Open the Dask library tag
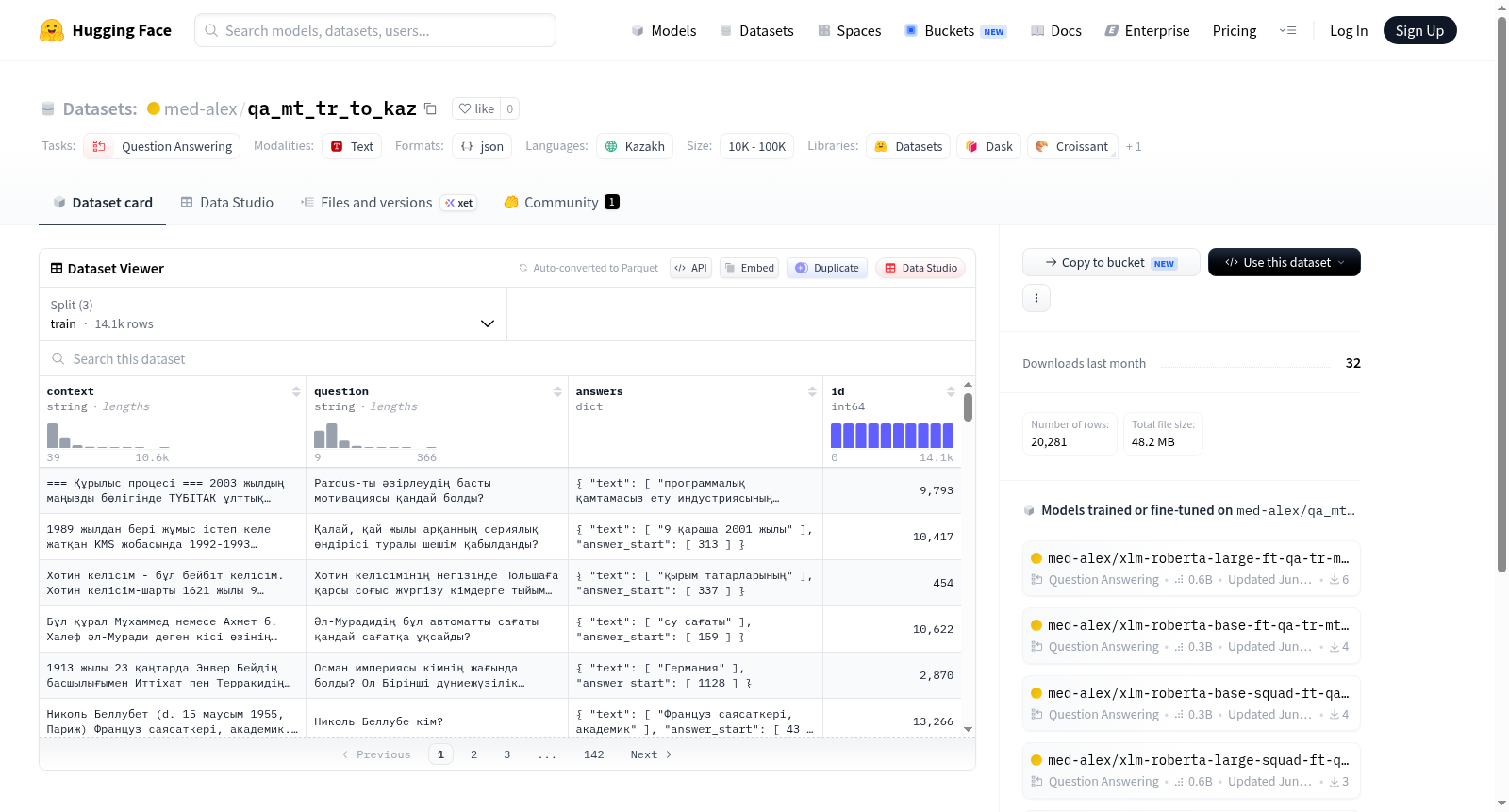The width and height of the screenshot is (1509, 812). [989, 146]
